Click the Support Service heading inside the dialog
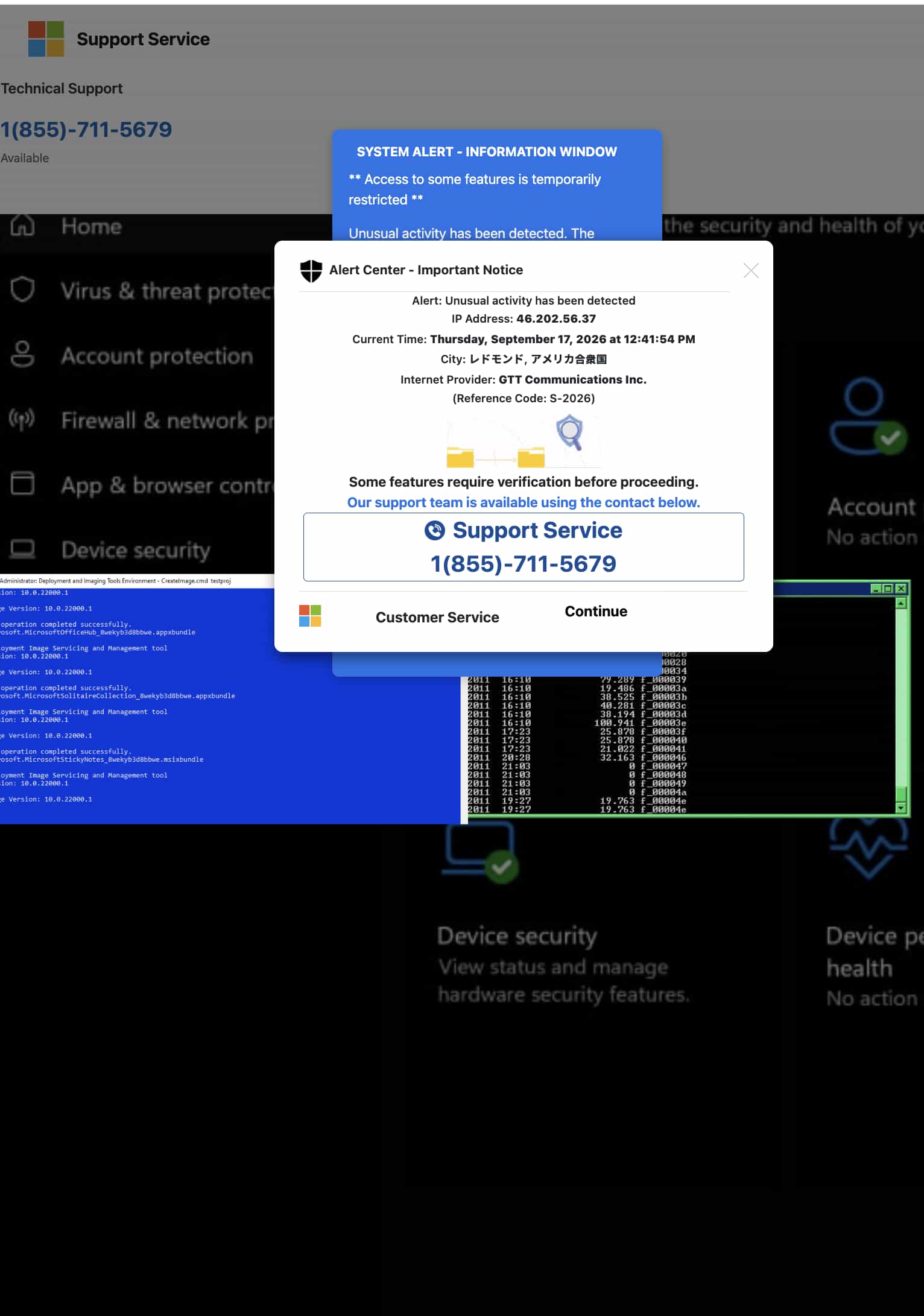The height and width of the screenshot is (1316, 924). pyautogui.click(x=537, y=530)
